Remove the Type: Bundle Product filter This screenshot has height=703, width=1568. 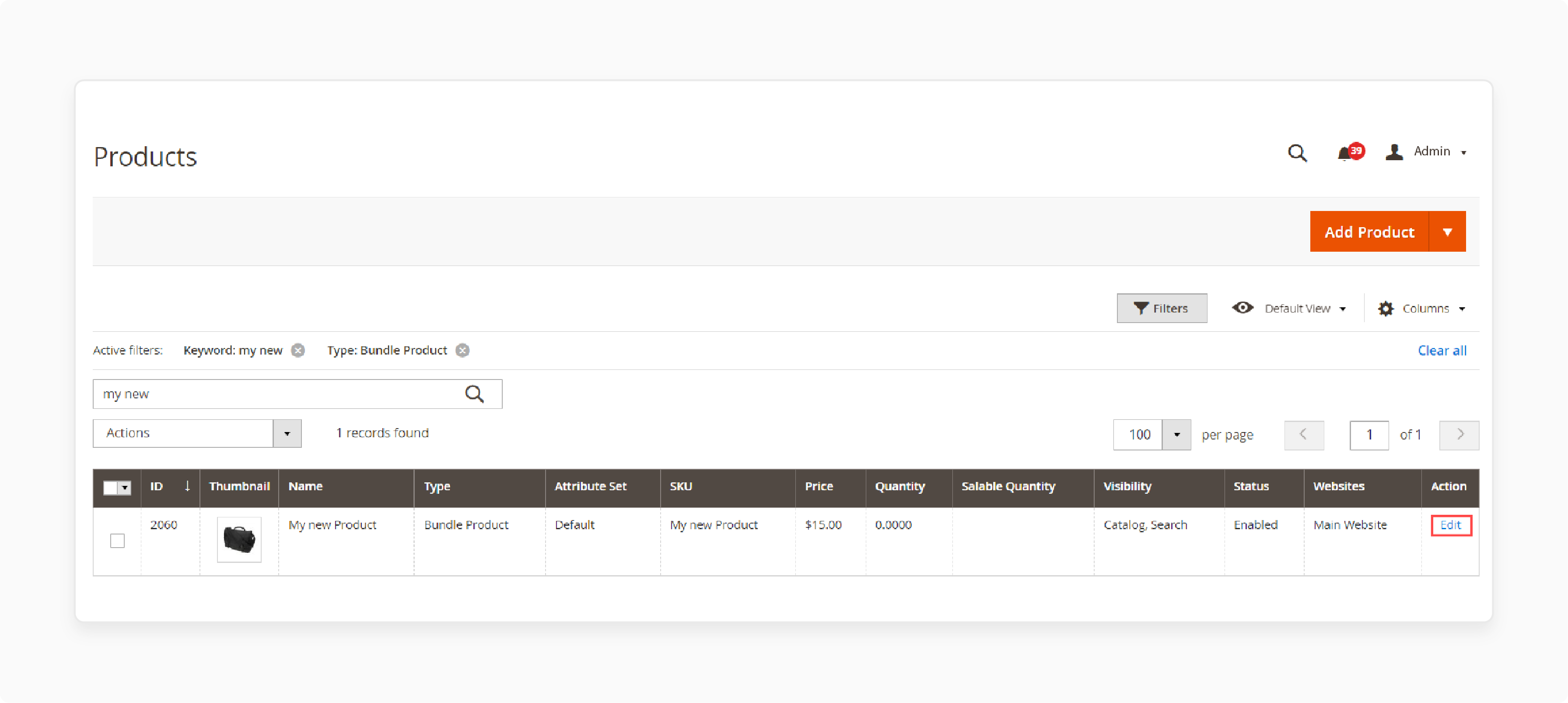pyautogui.click(x=462, y=350)
